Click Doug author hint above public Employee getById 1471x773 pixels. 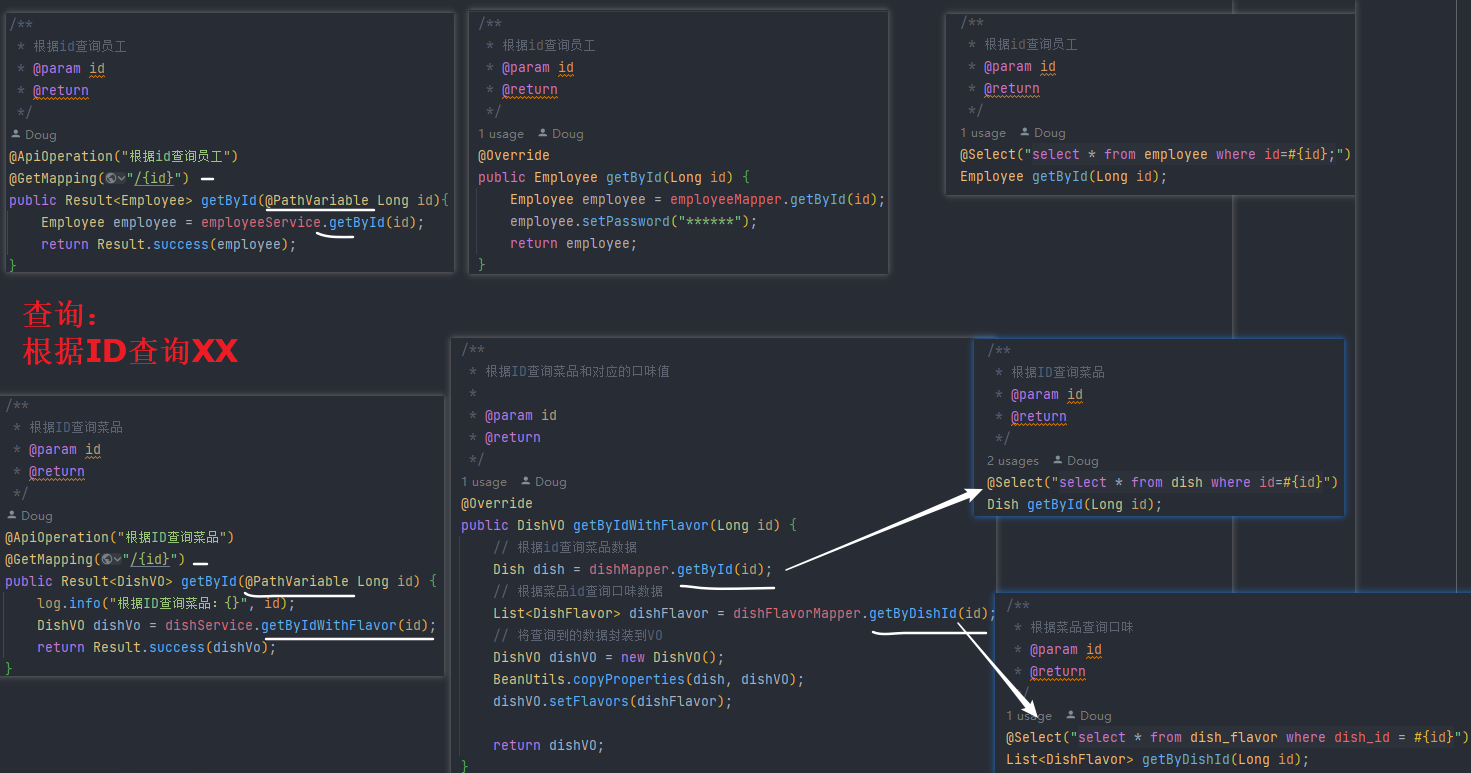pos(561,133)
